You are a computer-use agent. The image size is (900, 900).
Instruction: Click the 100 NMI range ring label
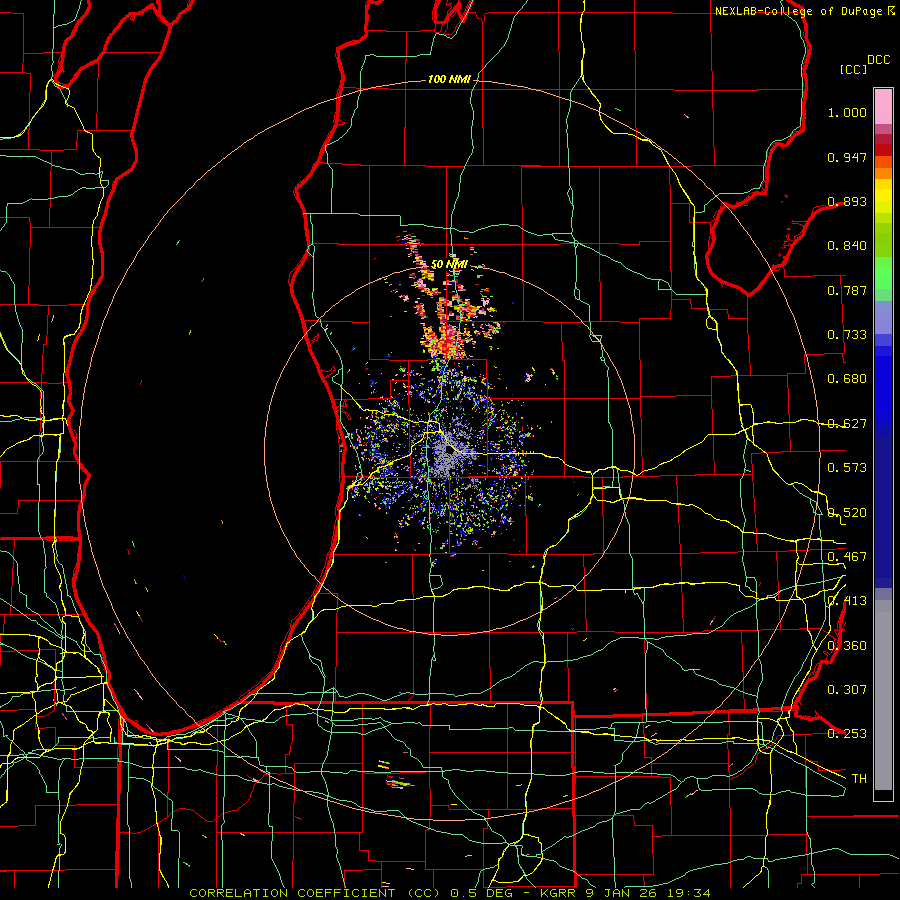coord(449,79)
